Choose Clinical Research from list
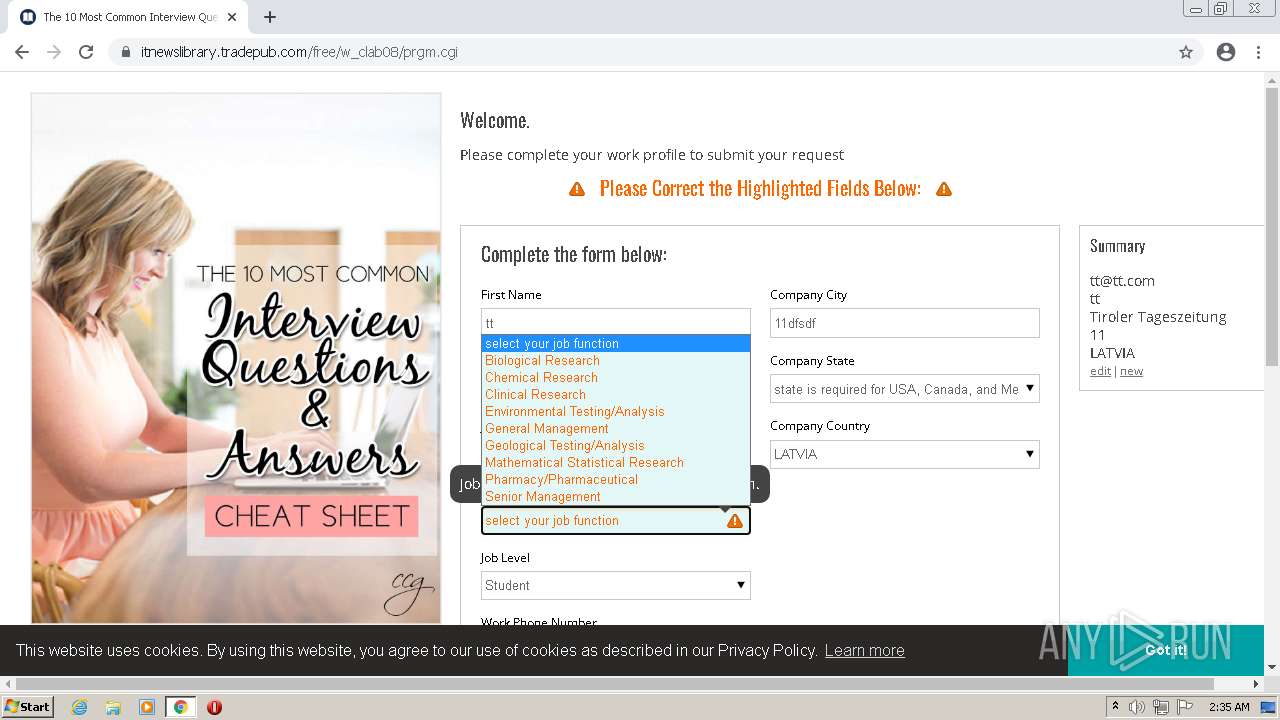Screen dimensions: 1280x720 (615, 395)
